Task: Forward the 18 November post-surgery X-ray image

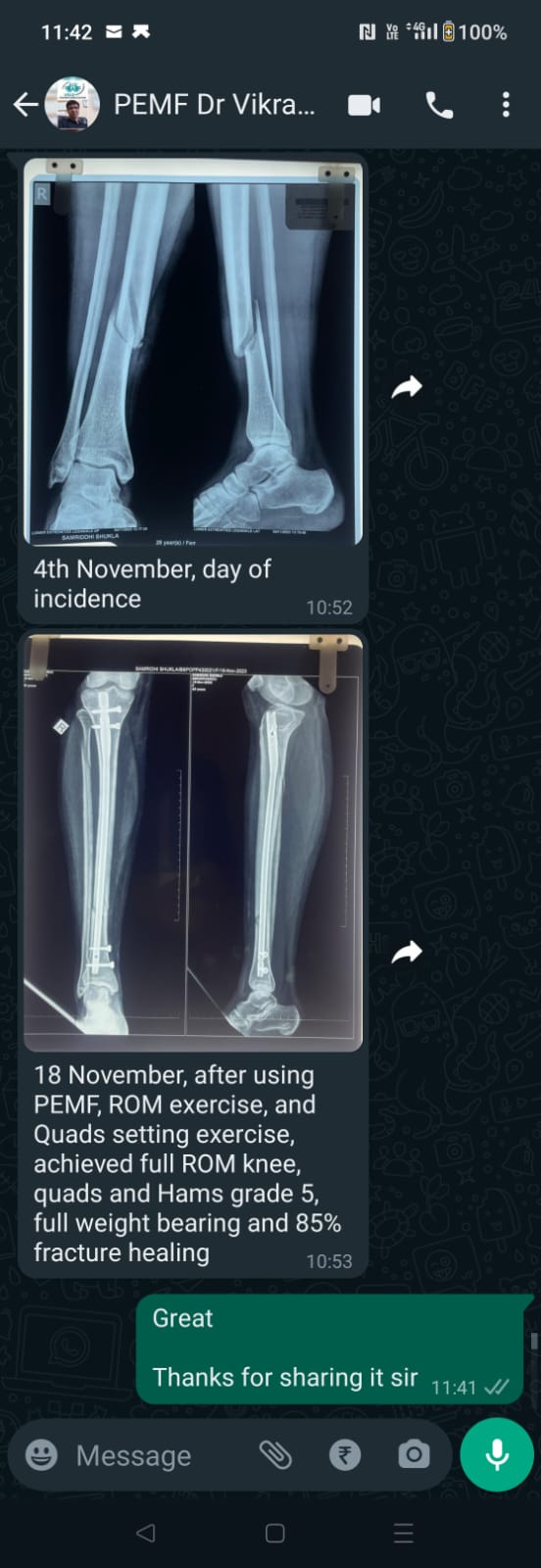Action: tap(407, 952)
